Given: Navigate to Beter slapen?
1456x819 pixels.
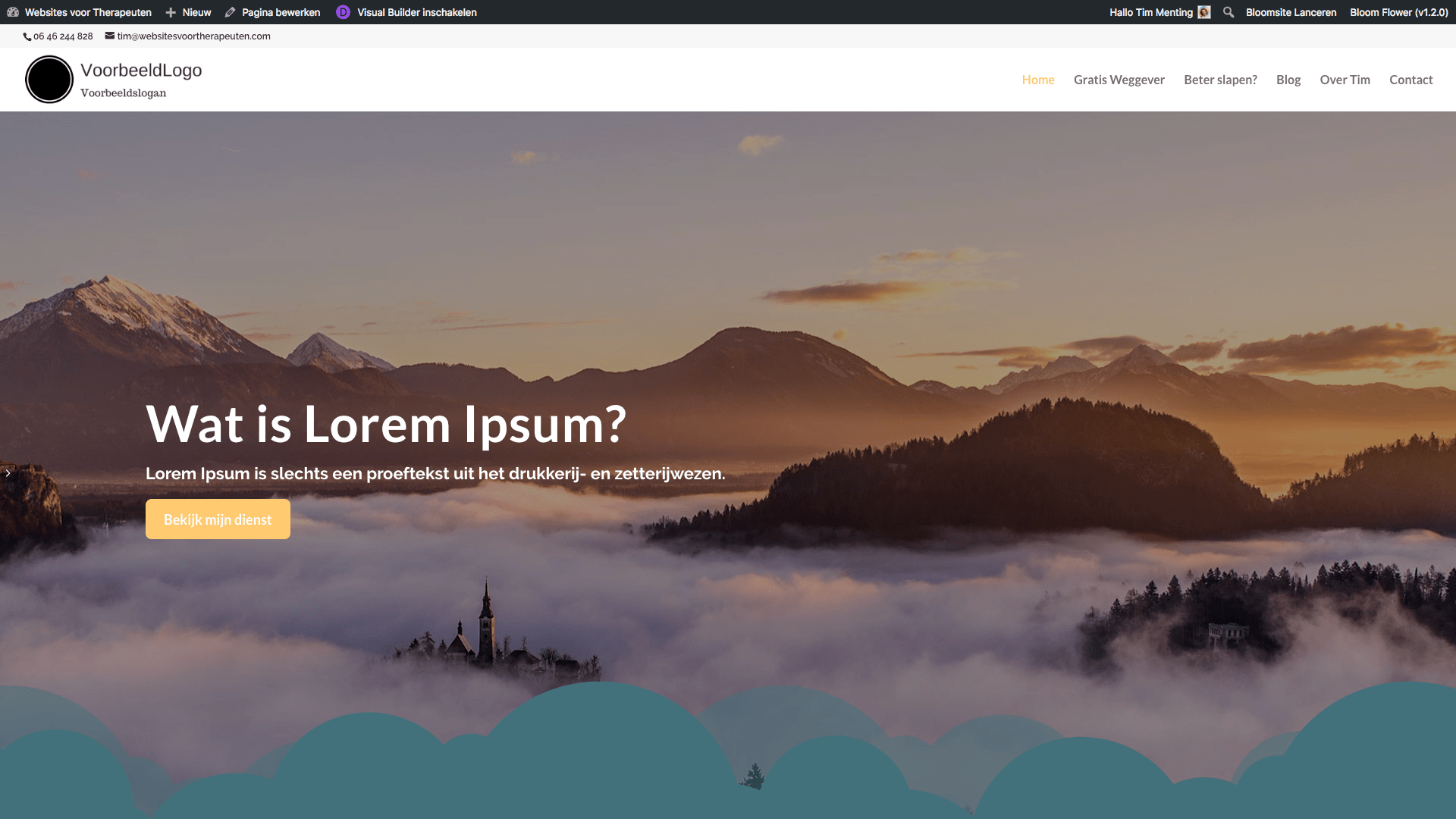Looking at the screenshot, I should tap(1220, 80).
